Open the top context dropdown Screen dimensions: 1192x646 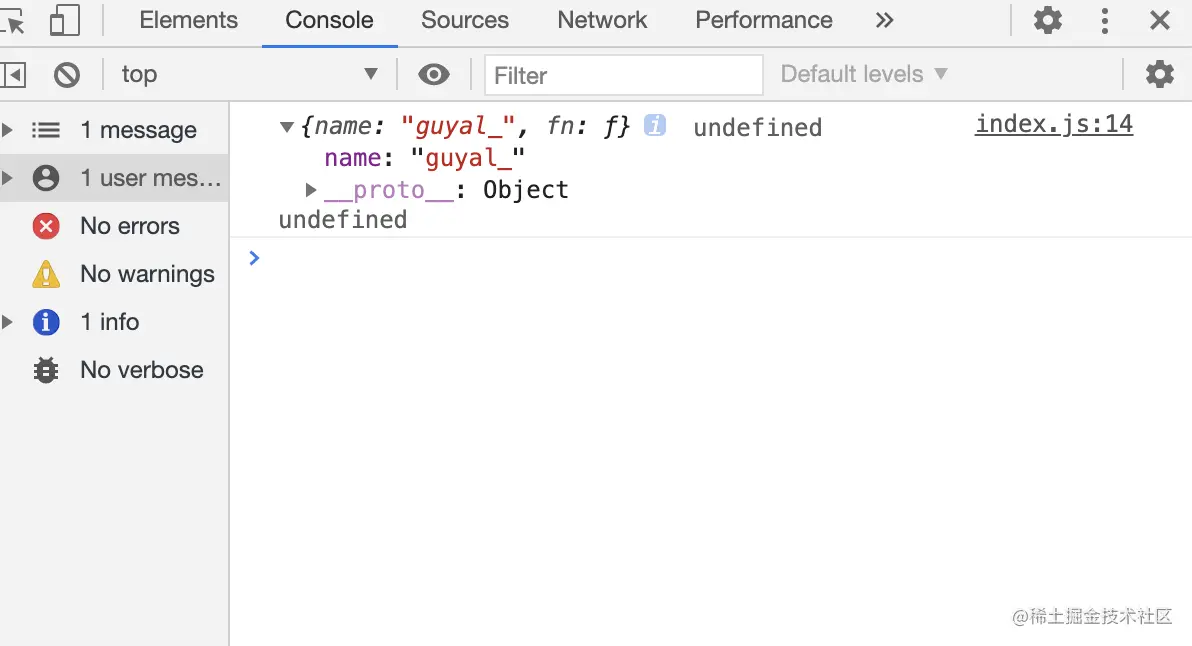[x=248, y=74]
